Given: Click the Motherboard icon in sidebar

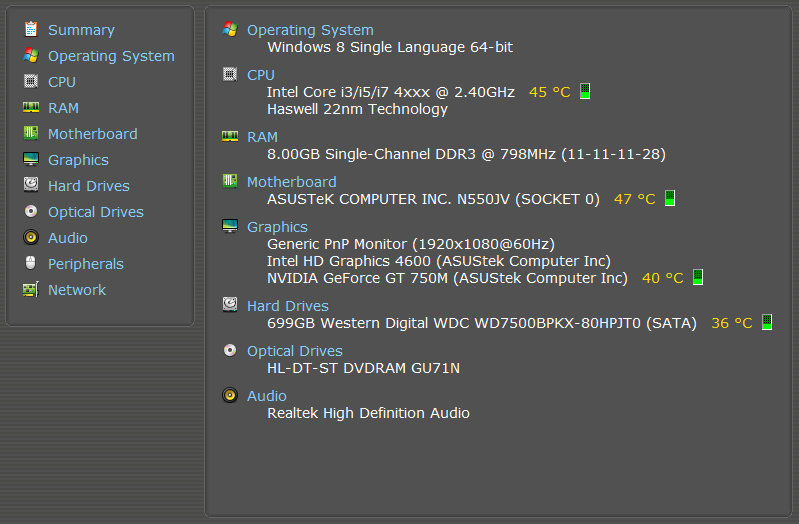Looking at the screenshot, I should [31, 133].
